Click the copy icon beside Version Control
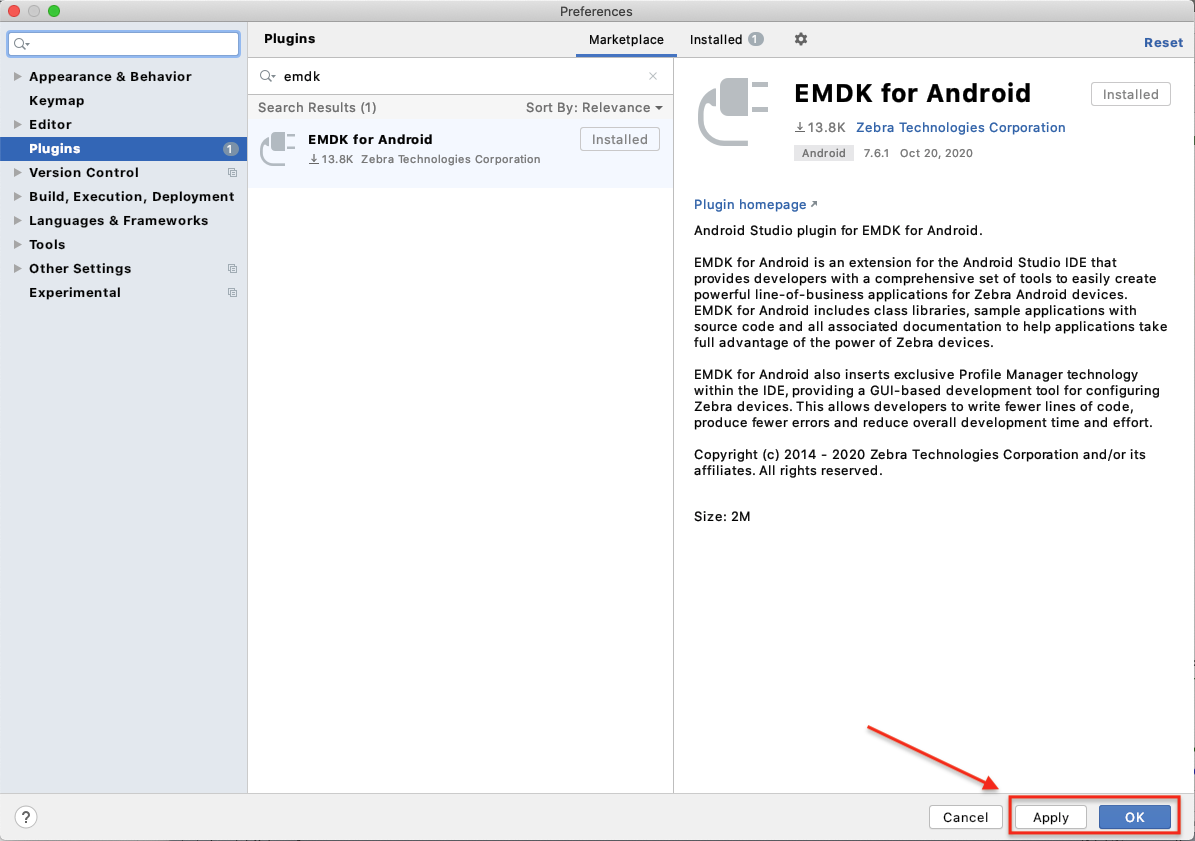 coord(232,173)
